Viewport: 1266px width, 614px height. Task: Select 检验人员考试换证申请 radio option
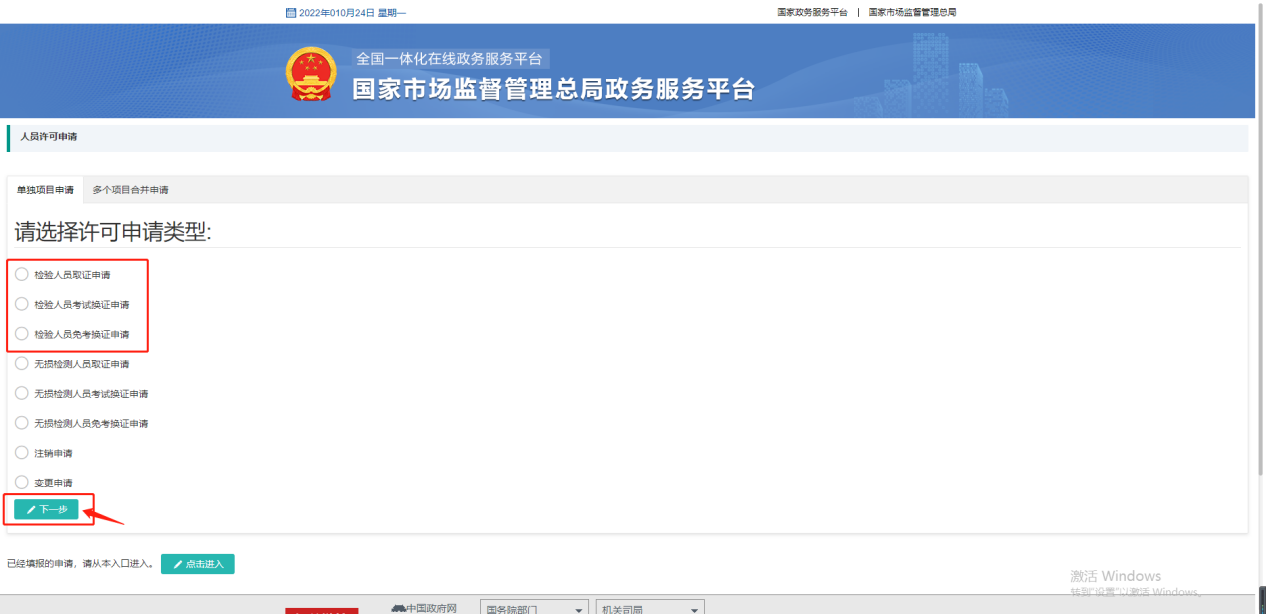click(22, 305)
